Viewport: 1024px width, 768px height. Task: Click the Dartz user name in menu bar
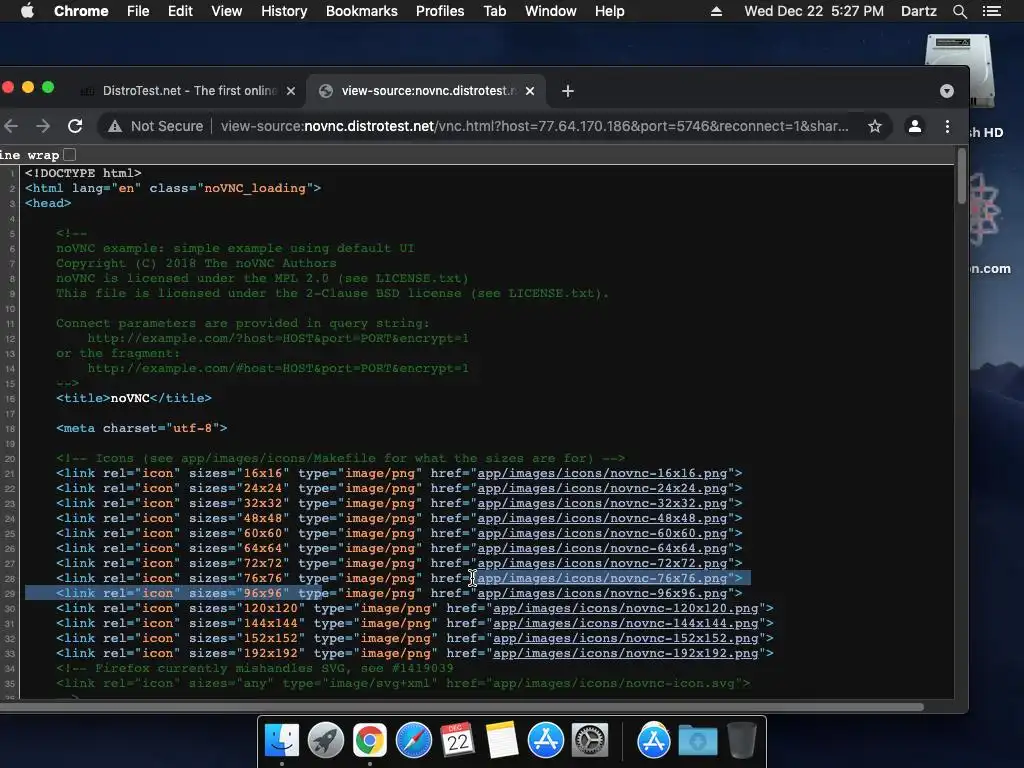918,11
